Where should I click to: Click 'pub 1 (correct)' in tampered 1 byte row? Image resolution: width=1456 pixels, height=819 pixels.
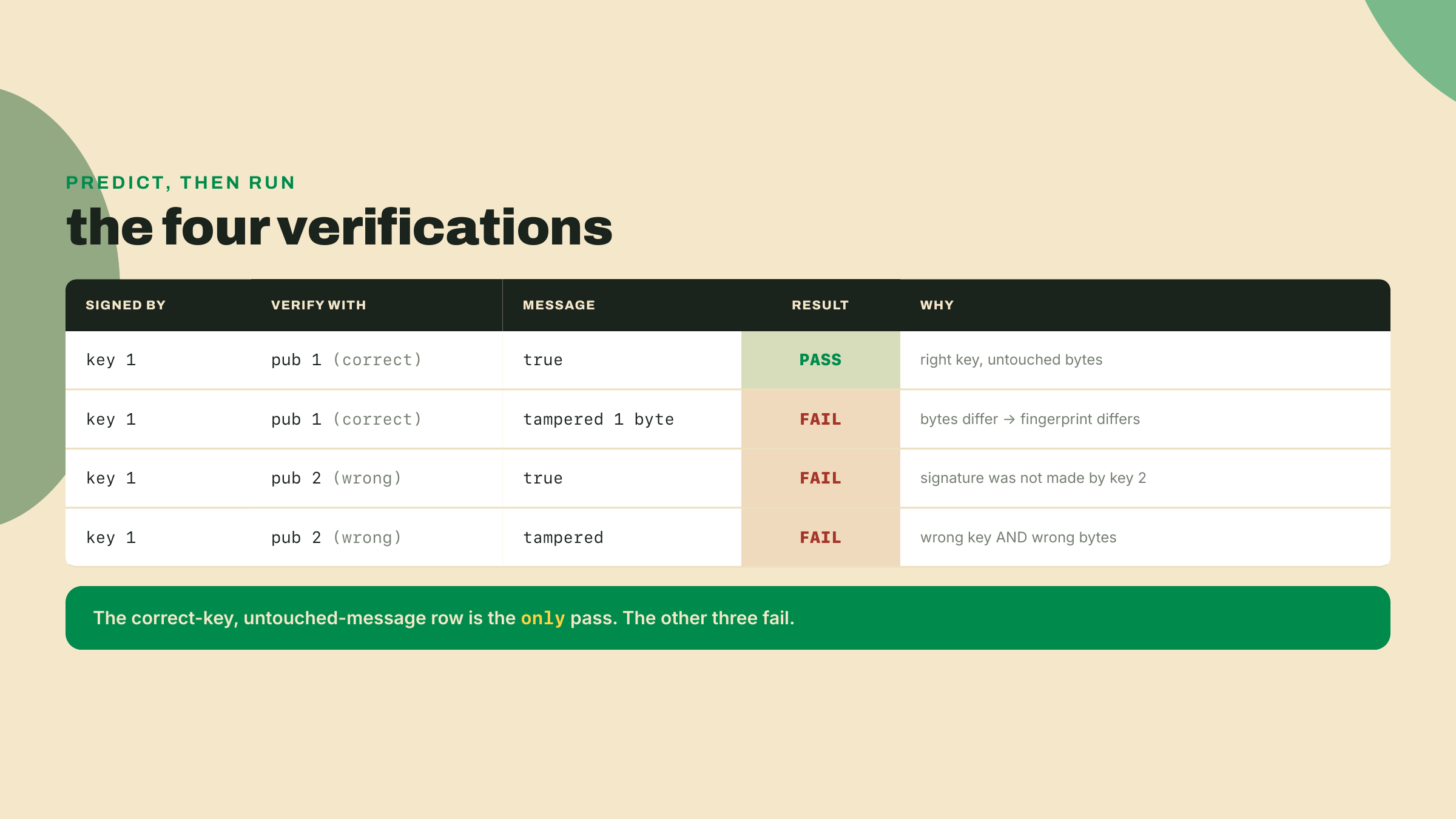(346, 419)
